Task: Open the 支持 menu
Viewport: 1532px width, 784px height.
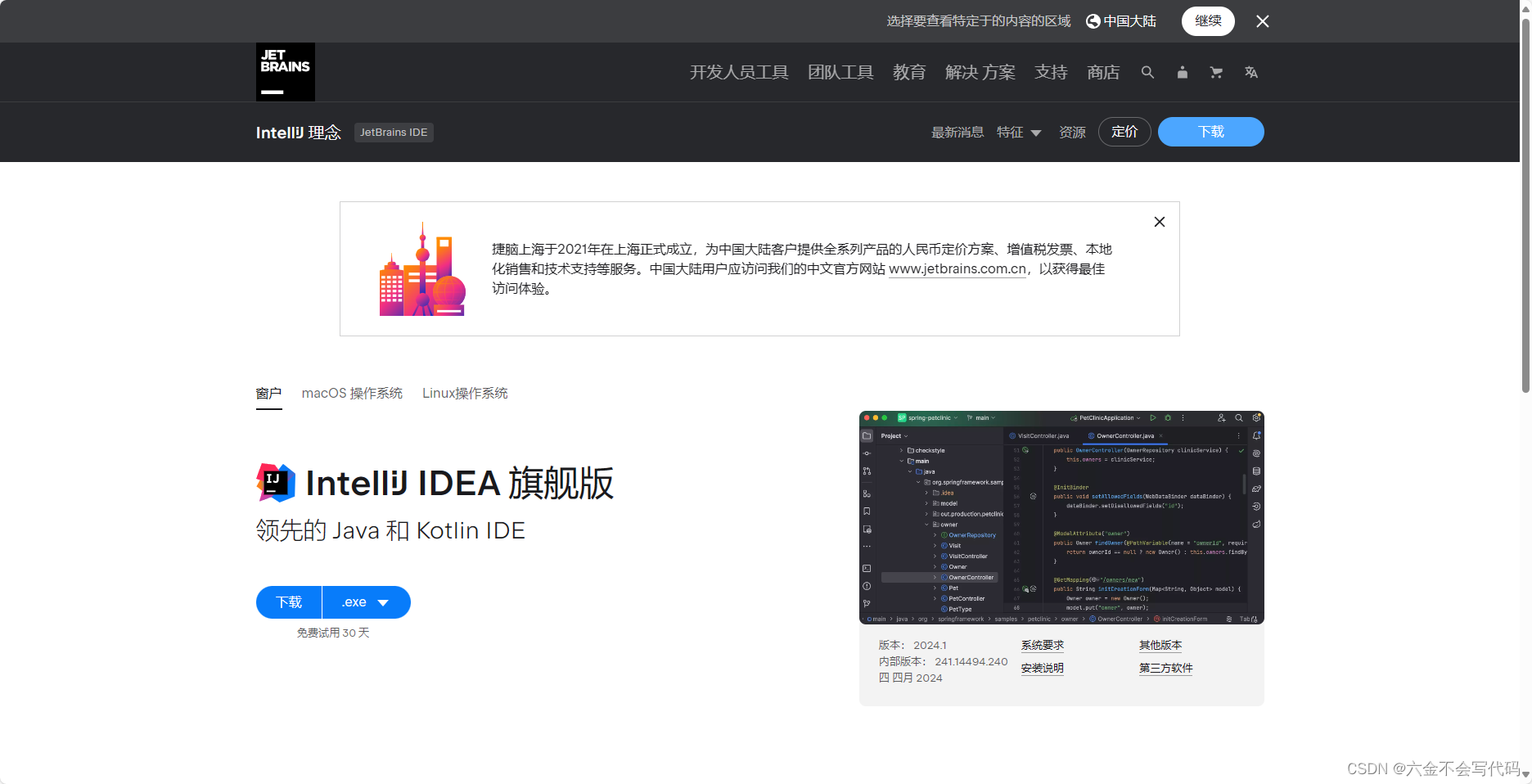Action: coord(1051,72)
